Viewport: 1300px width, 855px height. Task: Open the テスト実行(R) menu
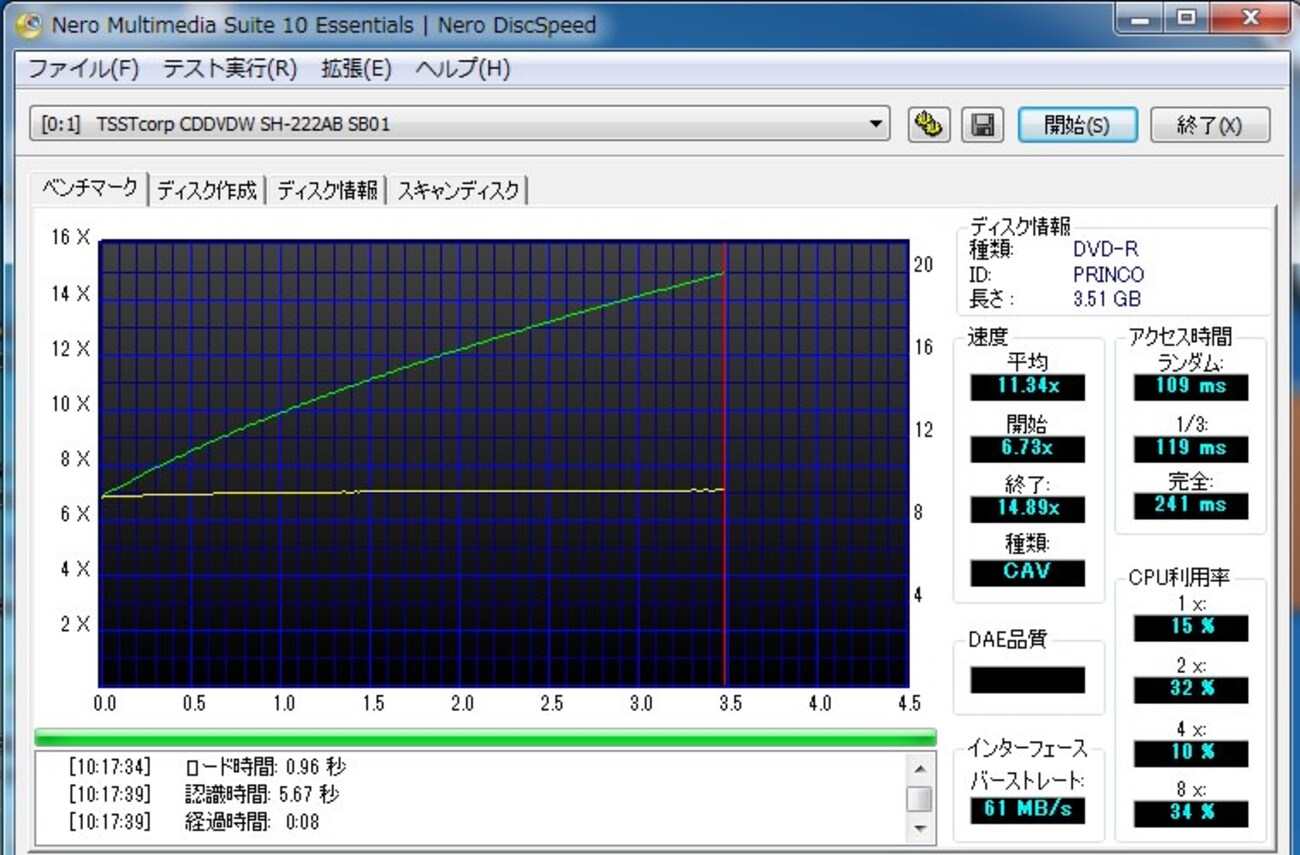coord(230,69)
